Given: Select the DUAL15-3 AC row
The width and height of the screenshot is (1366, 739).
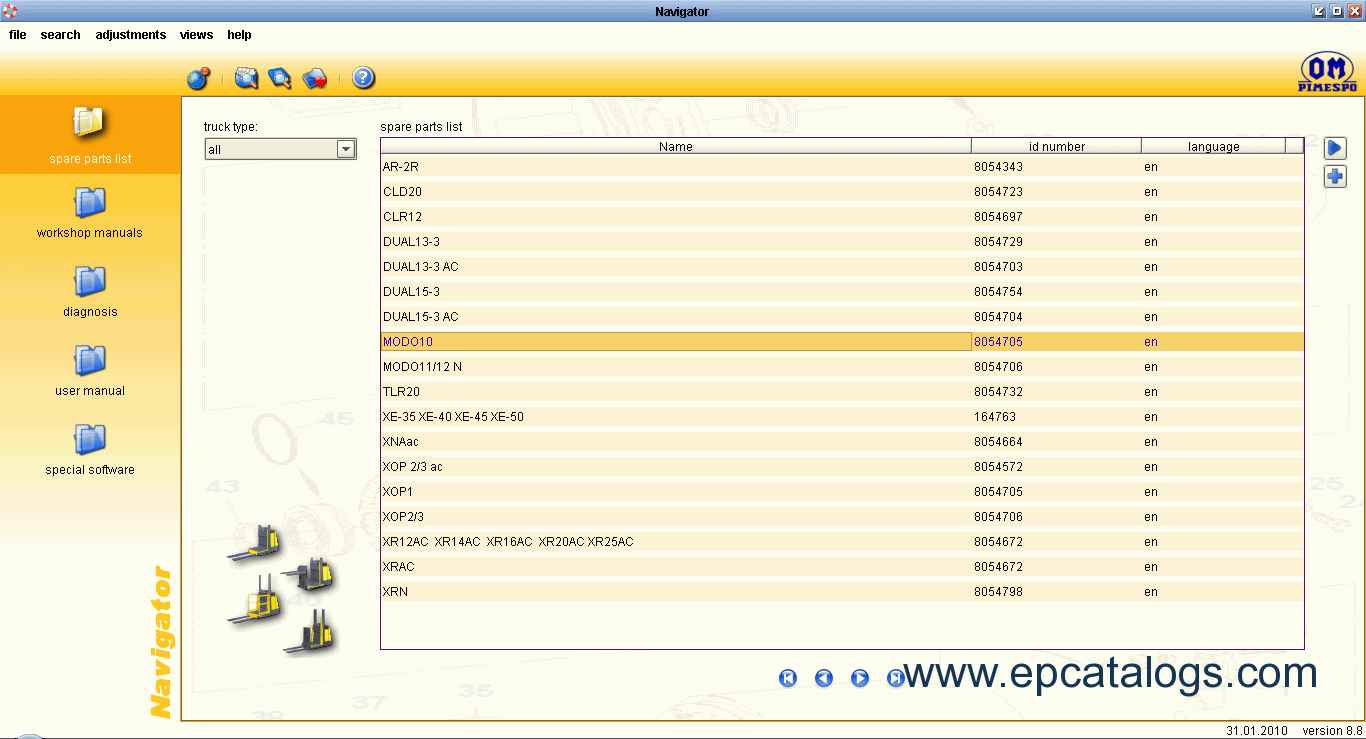Looking at the screenshot, I should click(x=842, y=317).
